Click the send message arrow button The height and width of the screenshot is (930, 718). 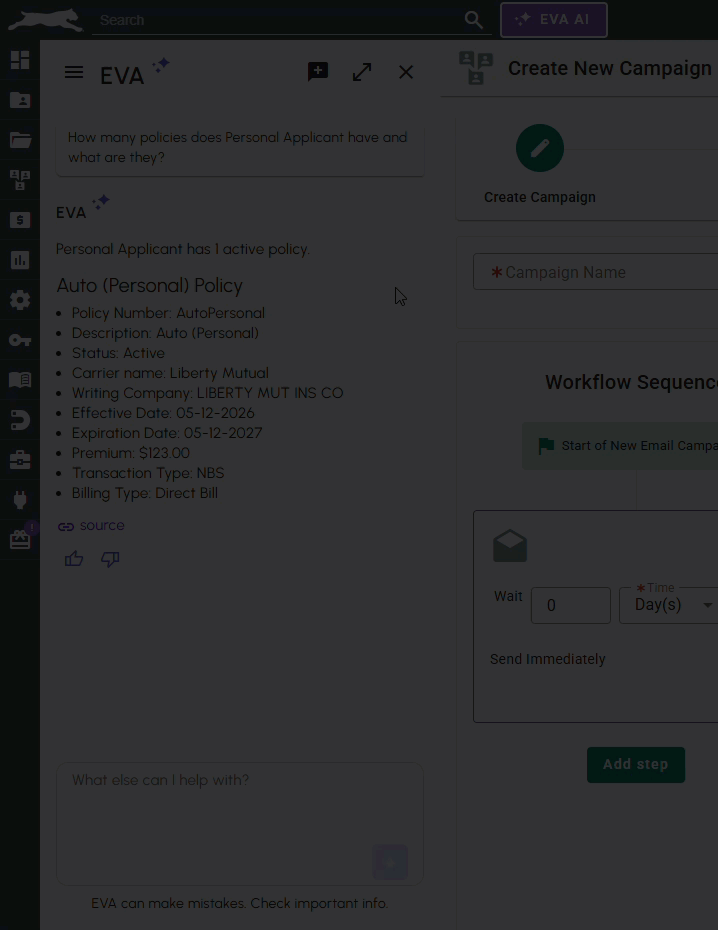[390, 862]
